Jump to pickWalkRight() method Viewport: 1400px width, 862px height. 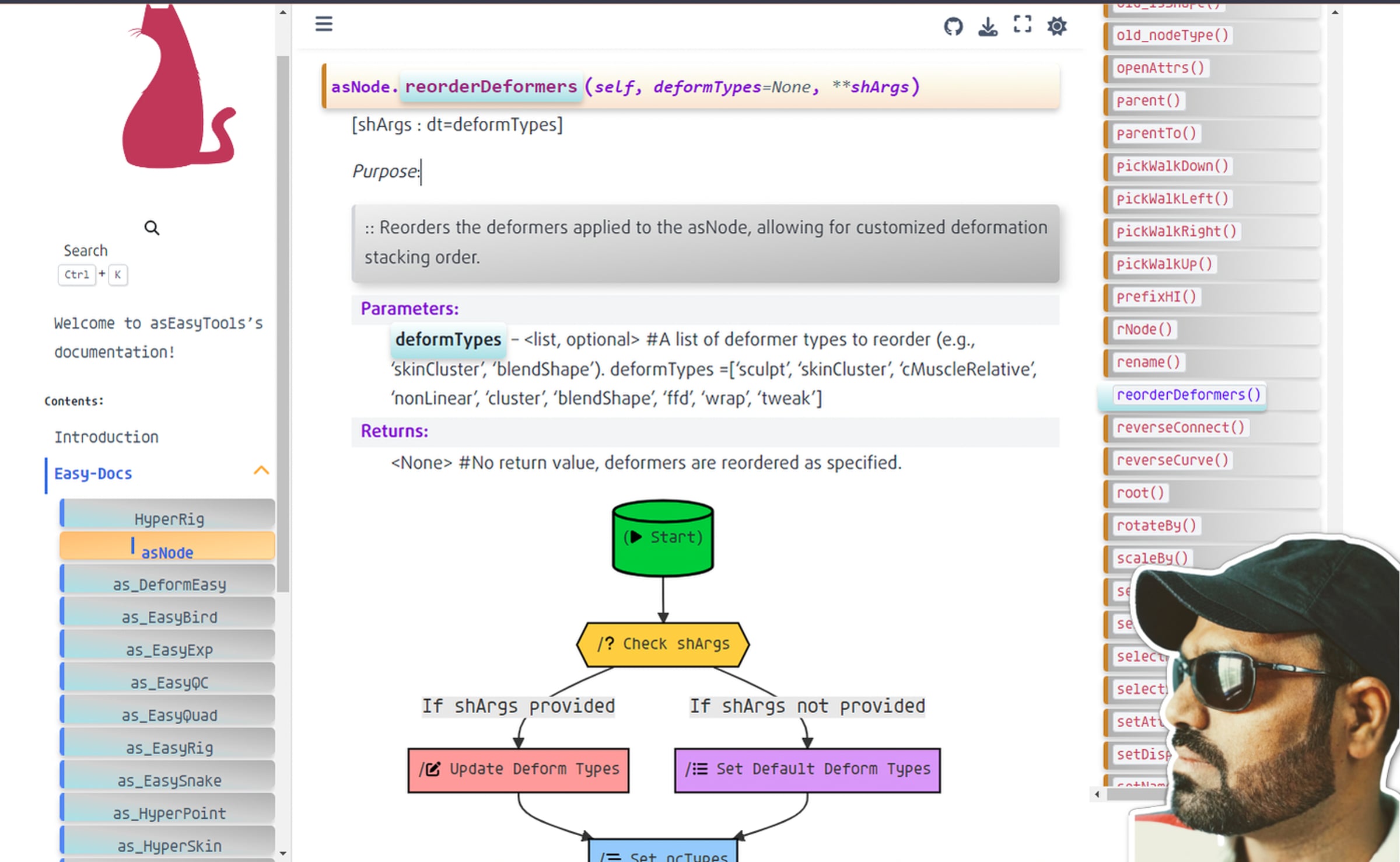click(1177, 231)
